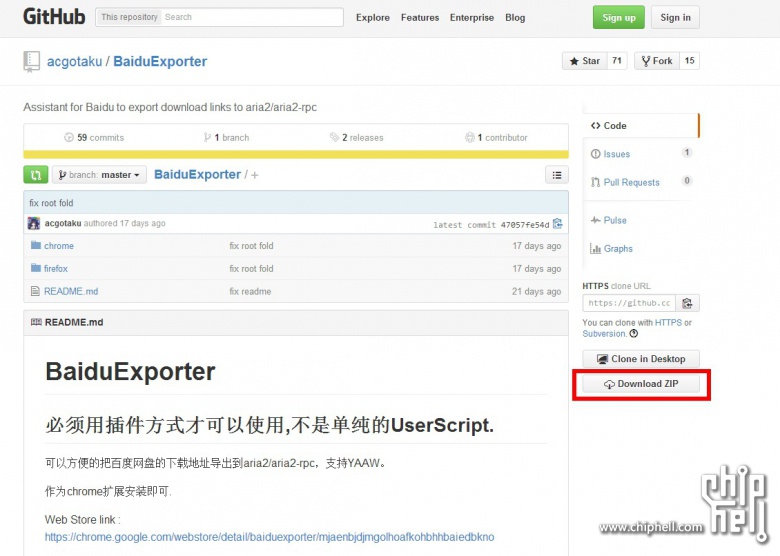Choose the Subversion clone option link
The width and height of the screenshot is (780, 556).
604,334
